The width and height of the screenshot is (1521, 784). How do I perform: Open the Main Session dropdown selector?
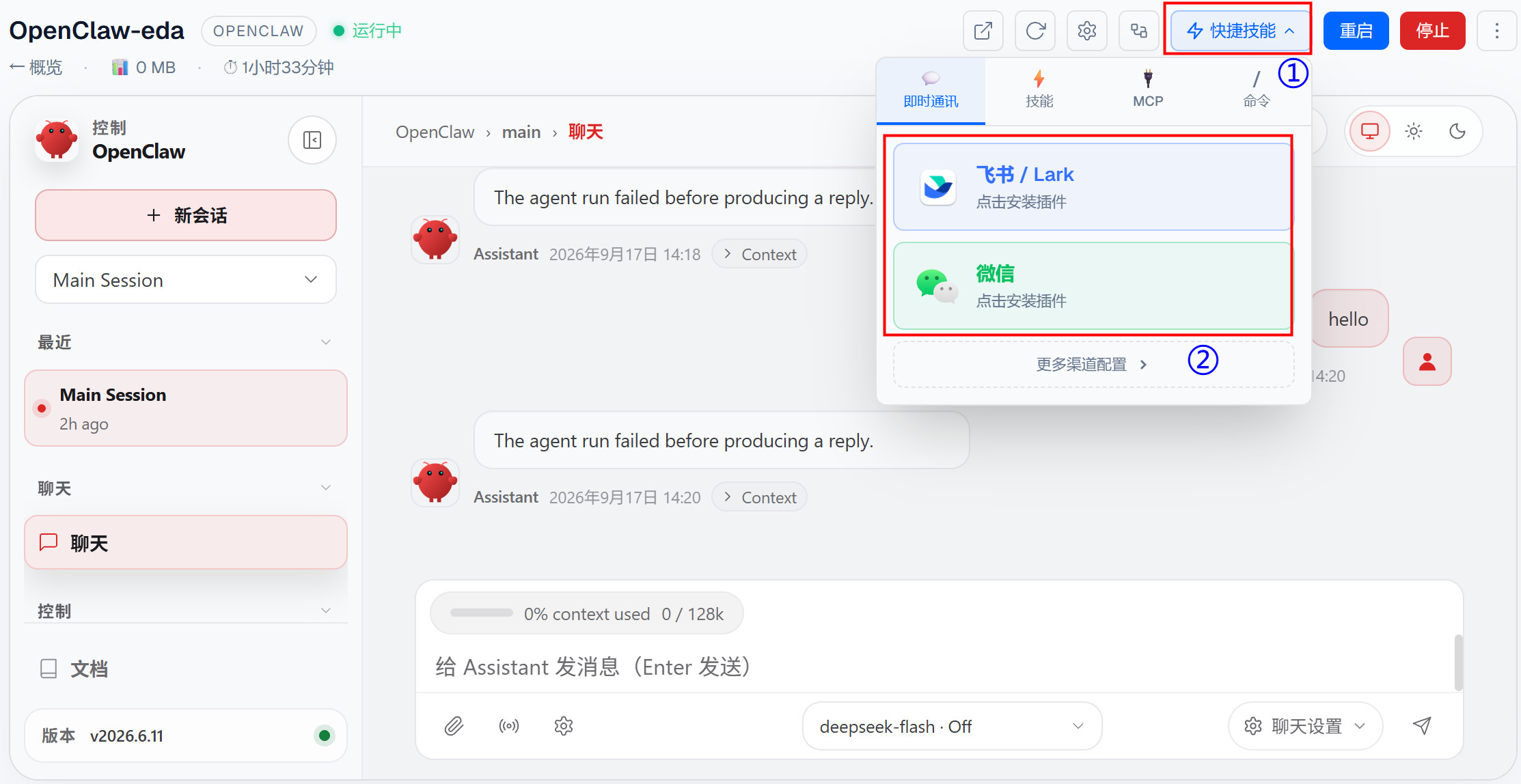pyautogui.click(x=186, y=280)
